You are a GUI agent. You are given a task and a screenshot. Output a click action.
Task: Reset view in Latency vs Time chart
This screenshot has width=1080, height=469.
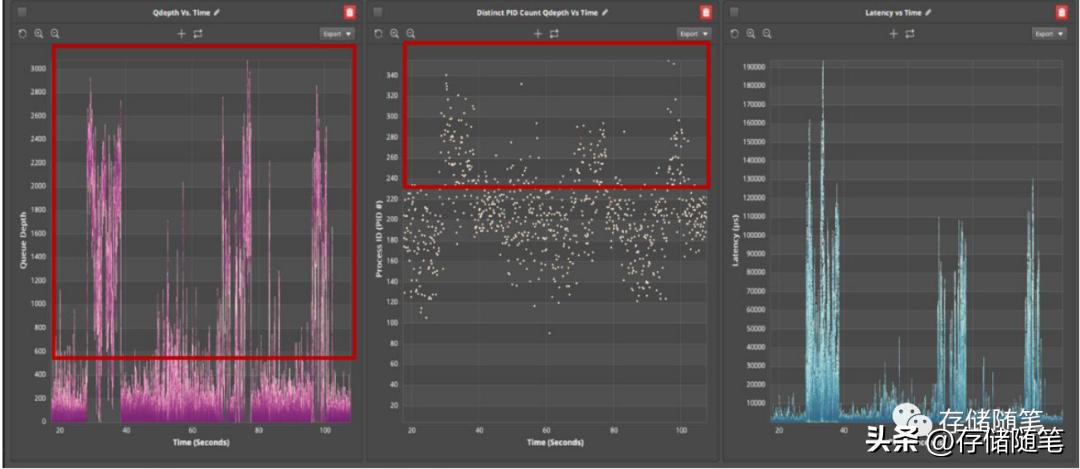[736, 33]
